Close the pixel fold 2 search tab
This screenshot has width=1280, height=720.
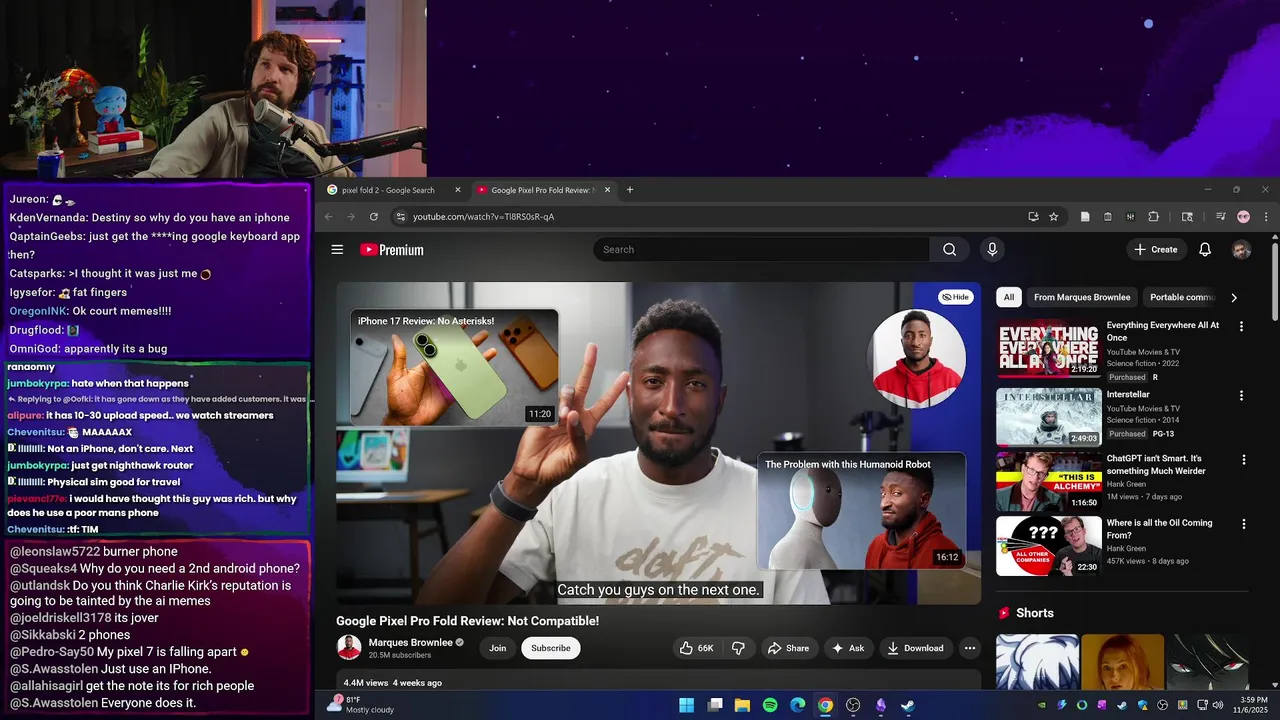pyautogui.click(x=458, y=190)
